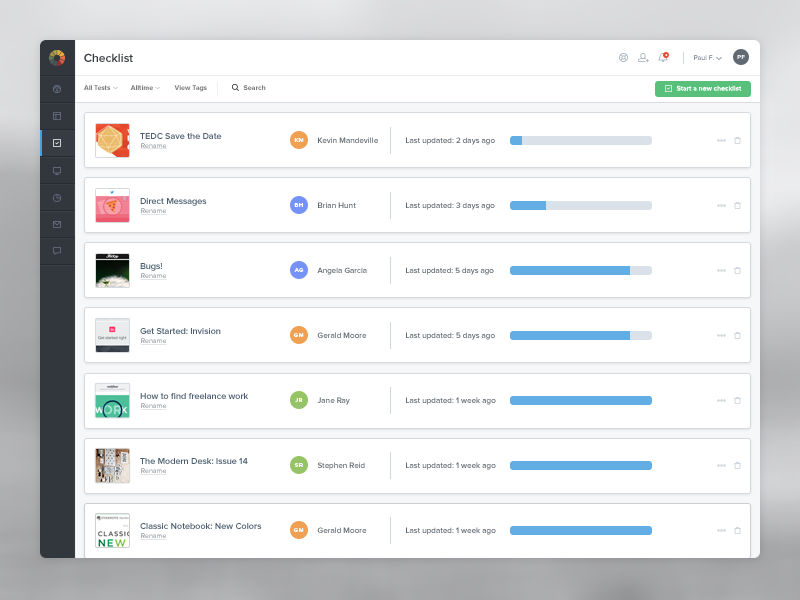Open the How to find freelance work thumbnail
Image resolution: width=800 pixels, height=600 pixels.
(112, 400)
